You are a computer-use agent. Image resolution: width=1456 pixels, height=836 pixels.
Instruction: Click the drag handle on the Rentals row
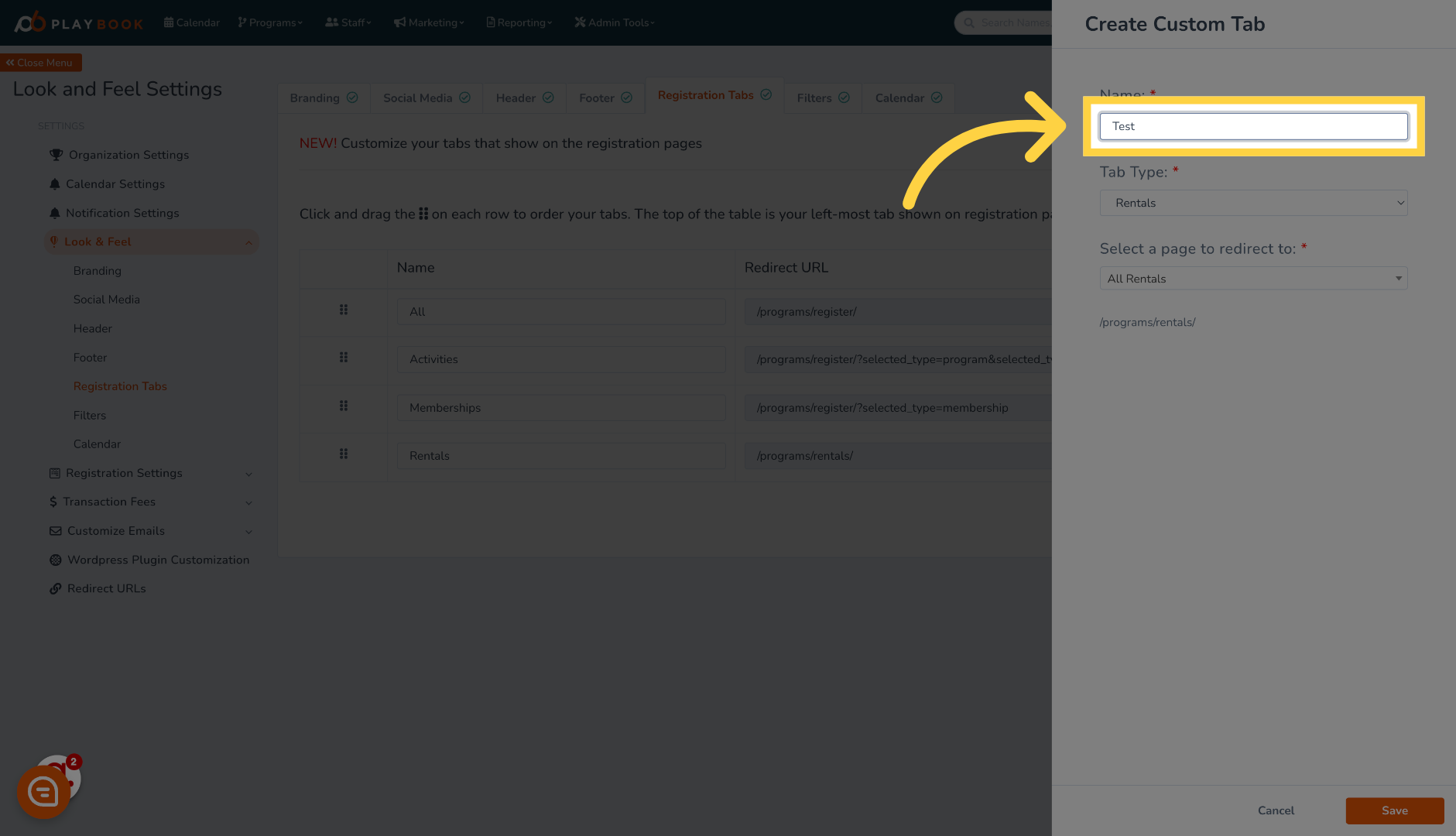pos(344,454)
